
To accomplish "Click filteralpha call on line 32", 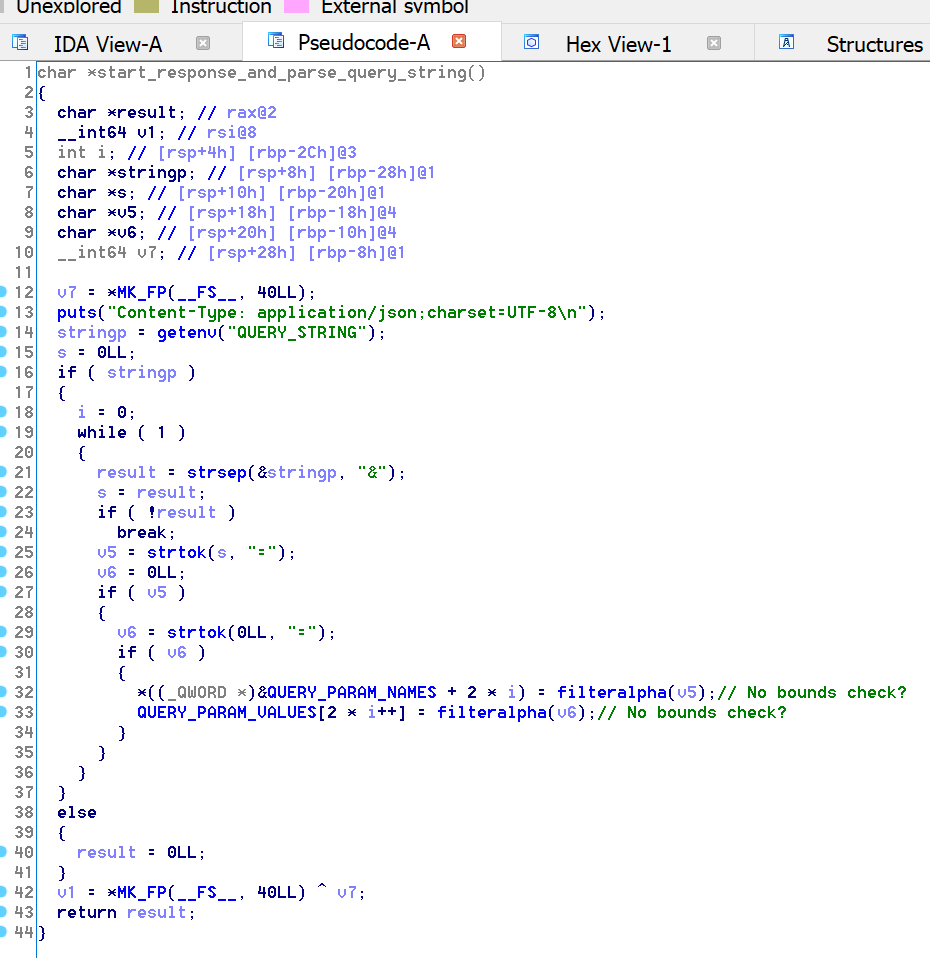I will coord(612,692).
